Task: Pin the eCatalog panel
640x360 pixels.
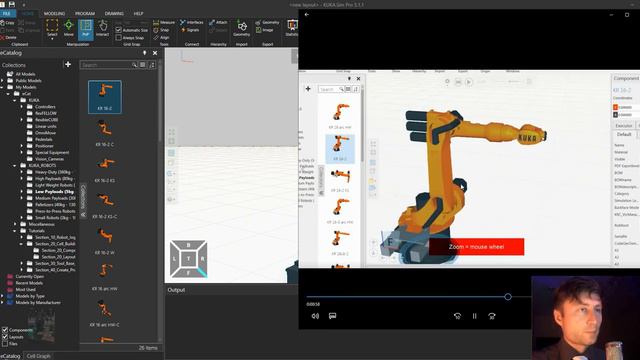Action: coord(144,53)
